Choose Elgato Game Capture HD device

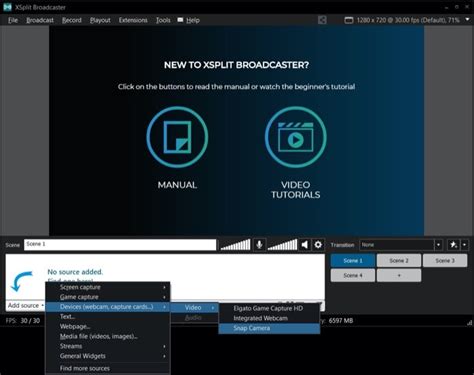pos(269,308)
